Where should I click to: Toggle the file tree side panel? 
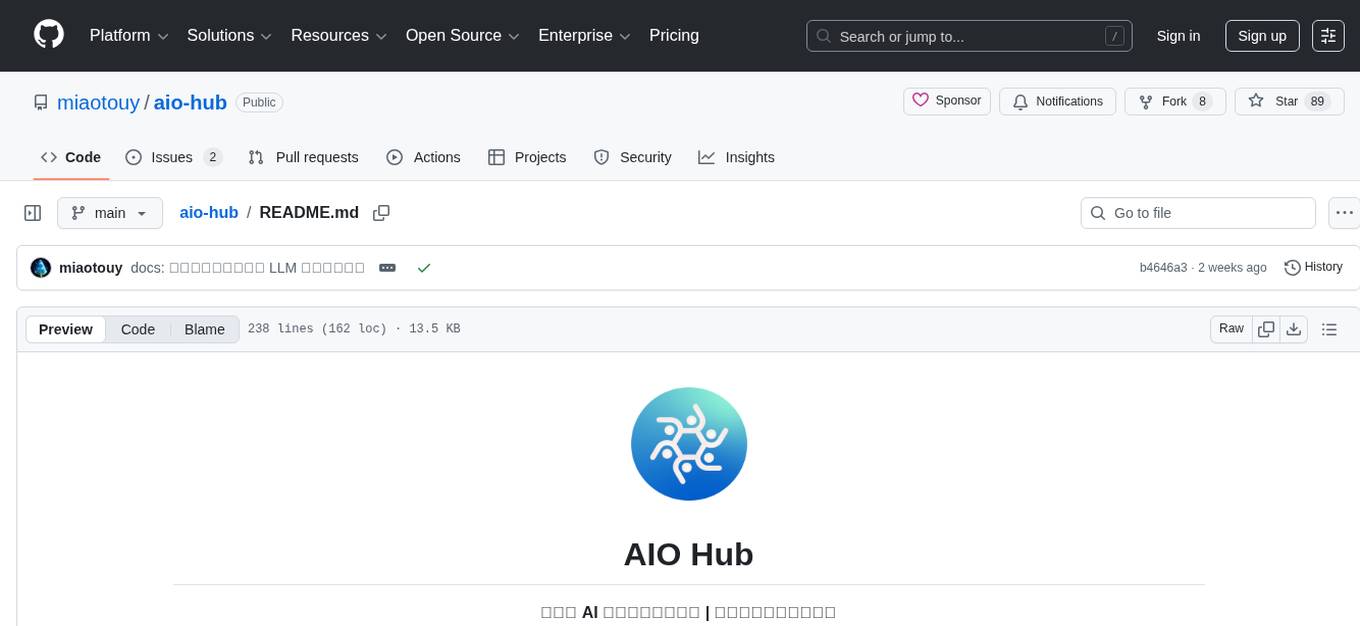click(32, 212)
